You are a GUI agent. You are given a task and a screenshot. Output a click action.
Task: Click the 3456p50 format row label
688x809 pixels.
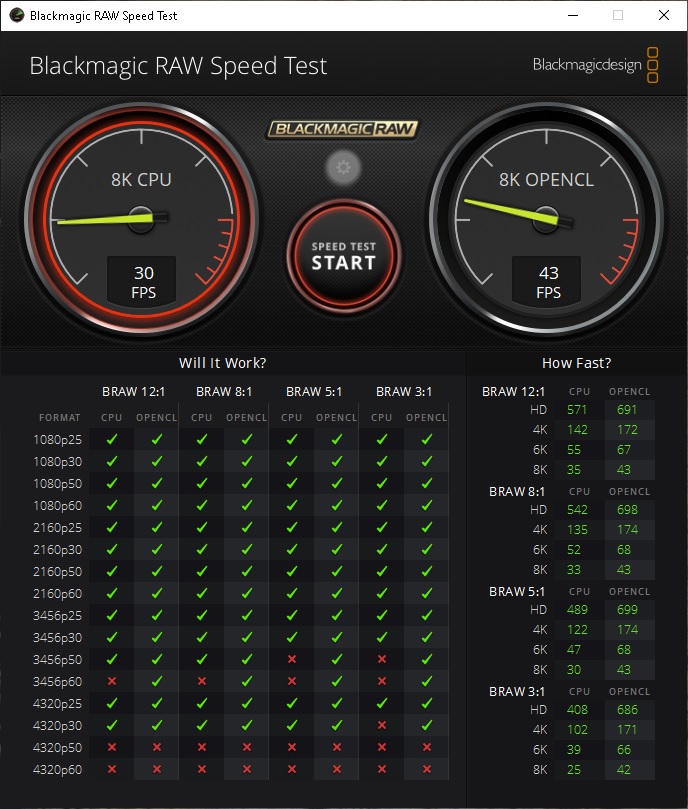point(57,660)
